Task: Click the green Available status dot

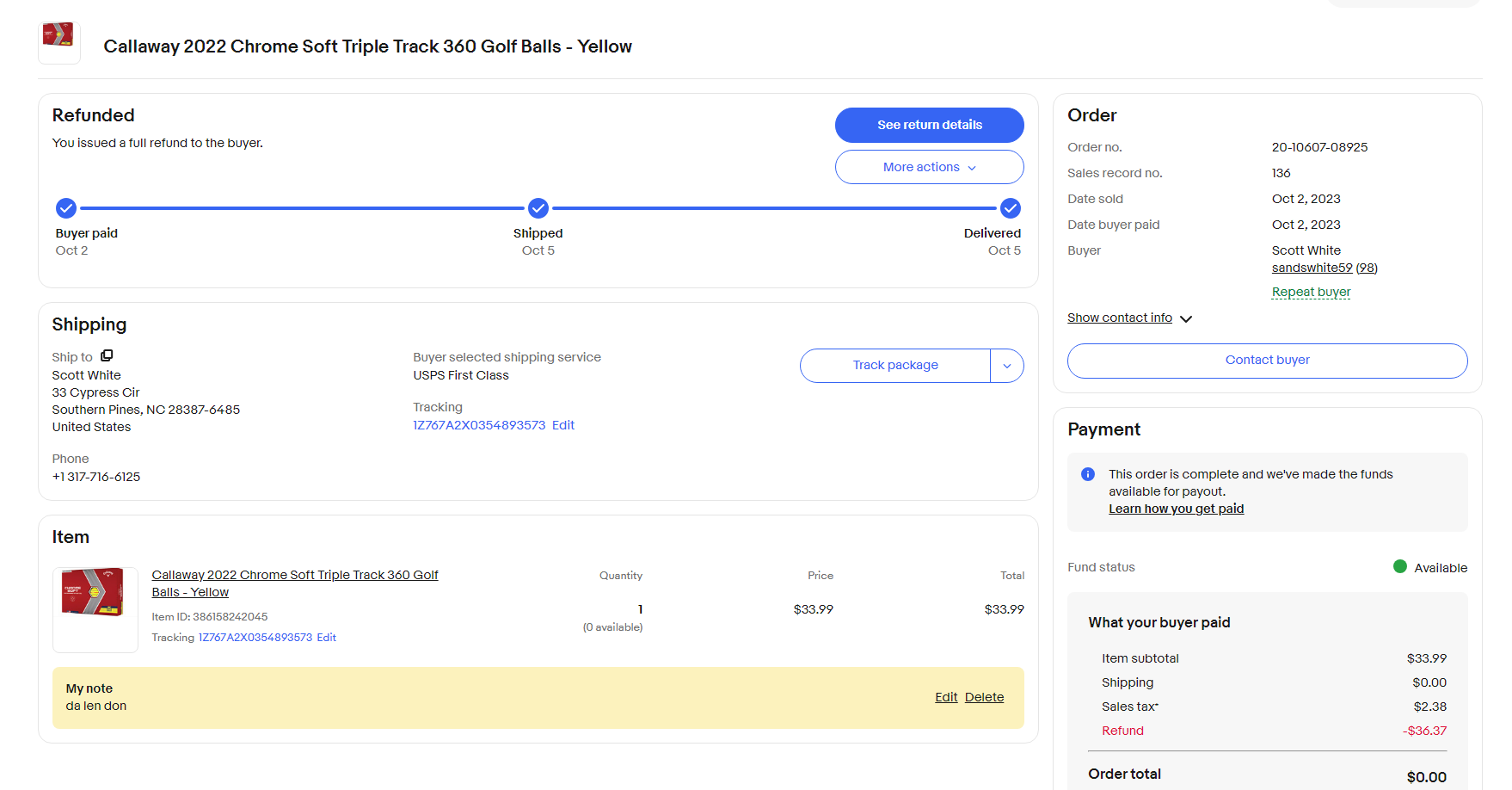Action: 1400,566
